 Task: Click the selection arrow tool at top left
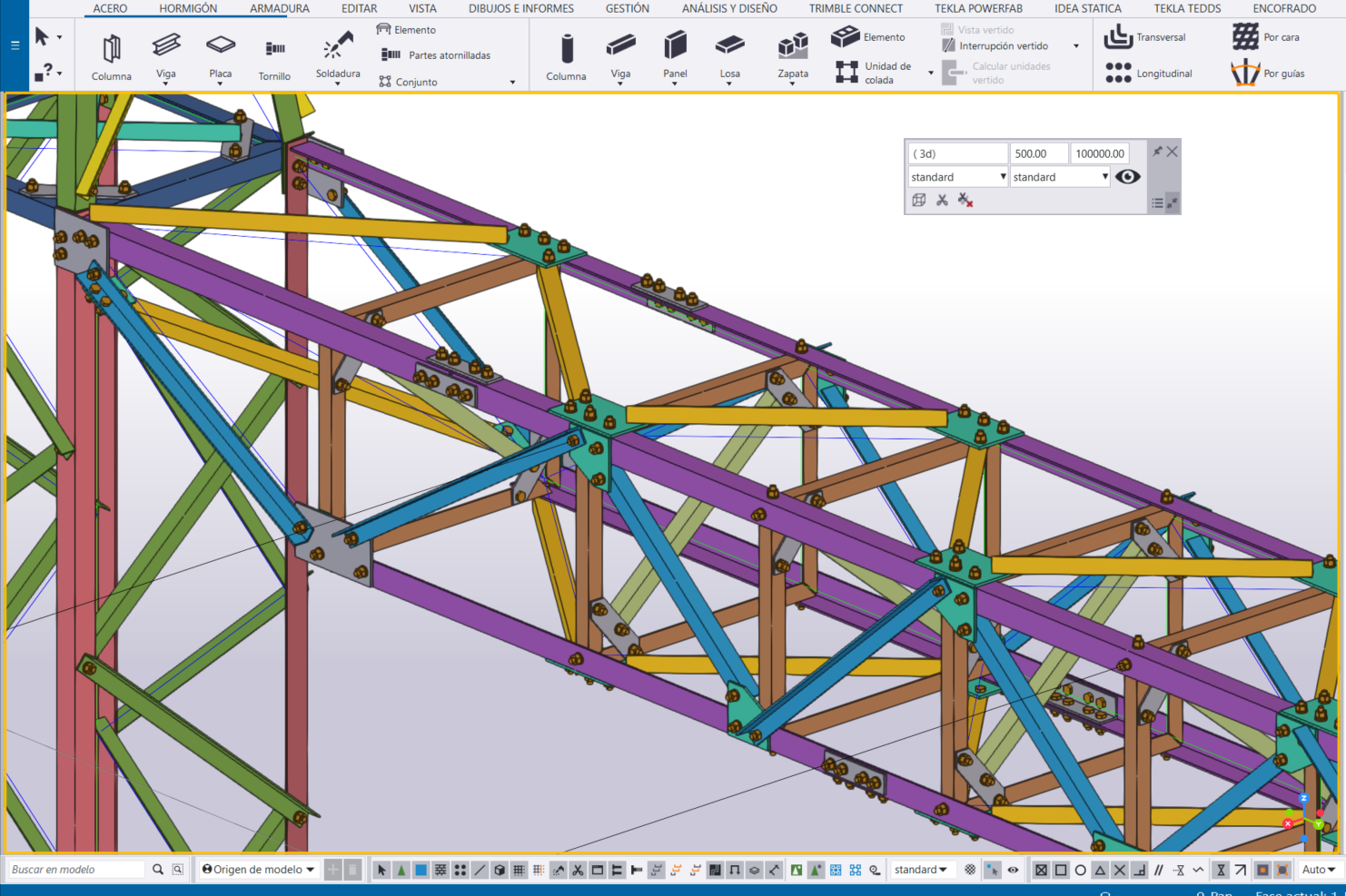tap(42, 37)
